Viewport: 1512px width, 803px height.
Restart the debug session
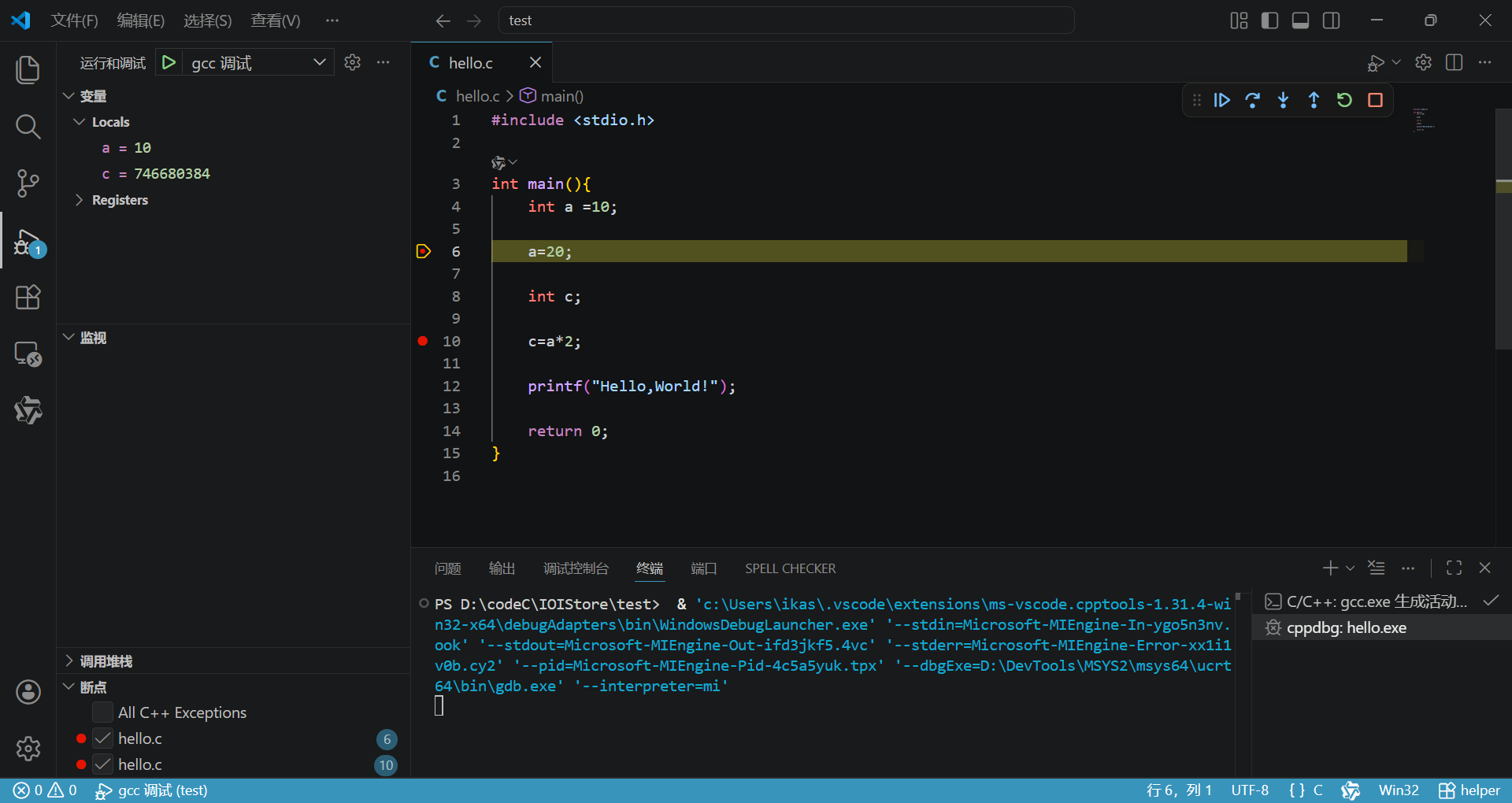pyautogui.click(x=1344, y=100)
